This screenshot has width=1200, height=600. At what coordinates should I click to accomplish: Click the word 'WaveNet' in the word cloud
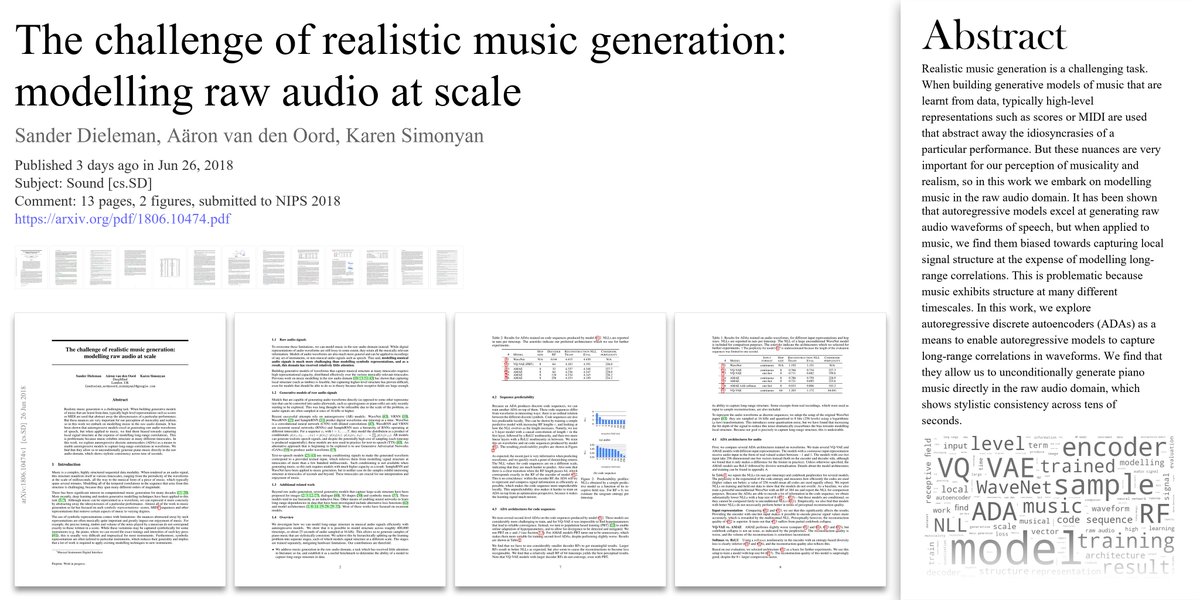click(x=1014, y=488)
